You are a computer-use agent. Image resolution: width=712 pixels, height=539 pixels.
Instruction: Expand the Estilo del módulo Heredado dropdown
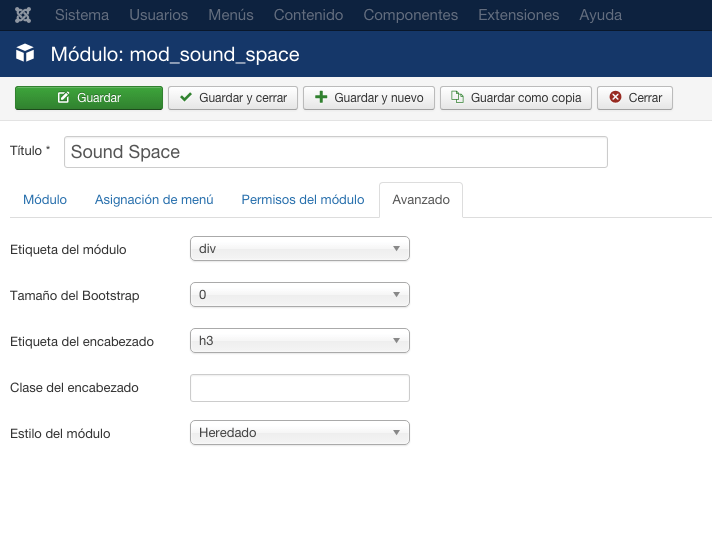pos(300,432)
